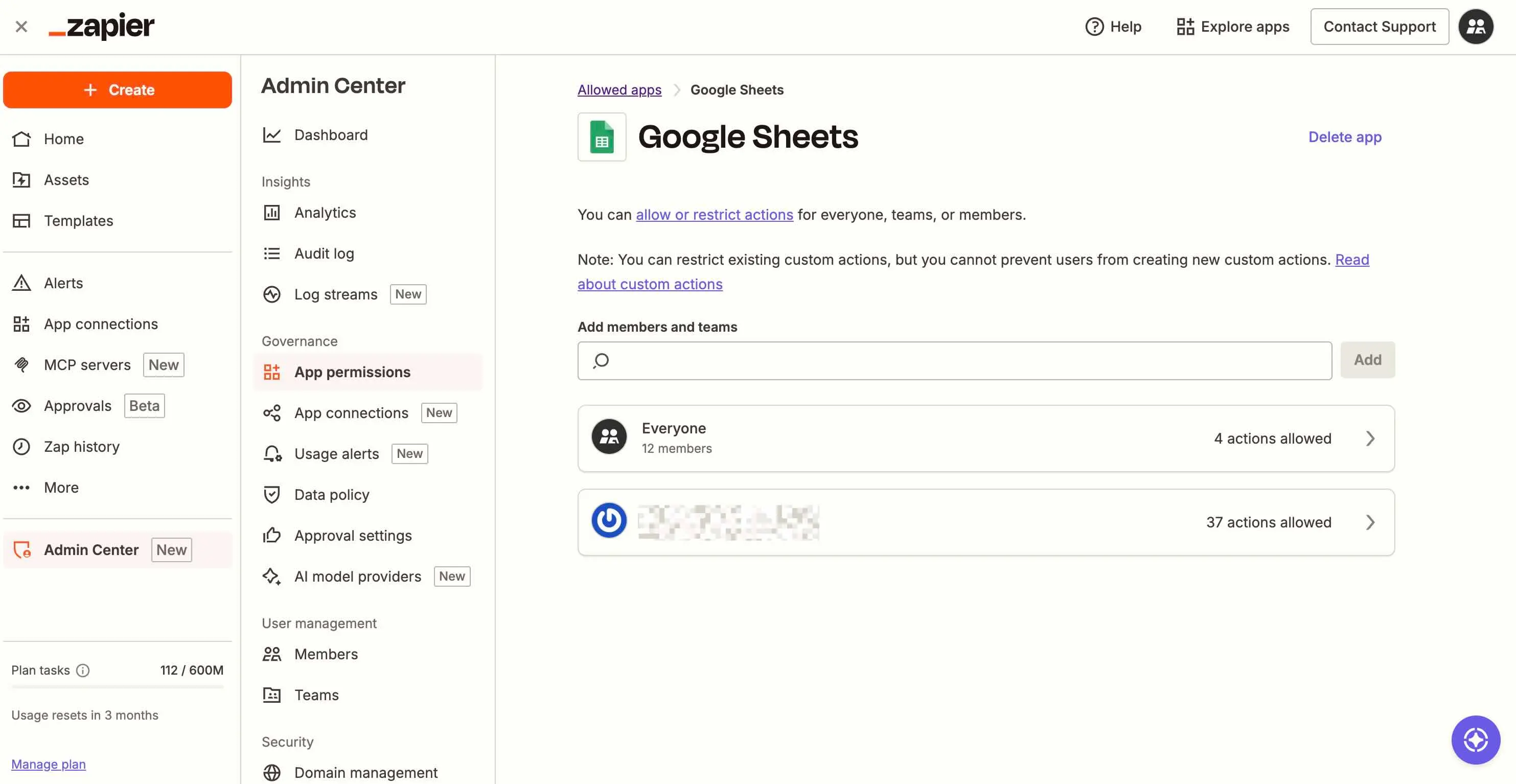Viewport: 1516px width, 784px height.
Task: Expand the Everyone row chevron
Action: tap(1370, 439)
